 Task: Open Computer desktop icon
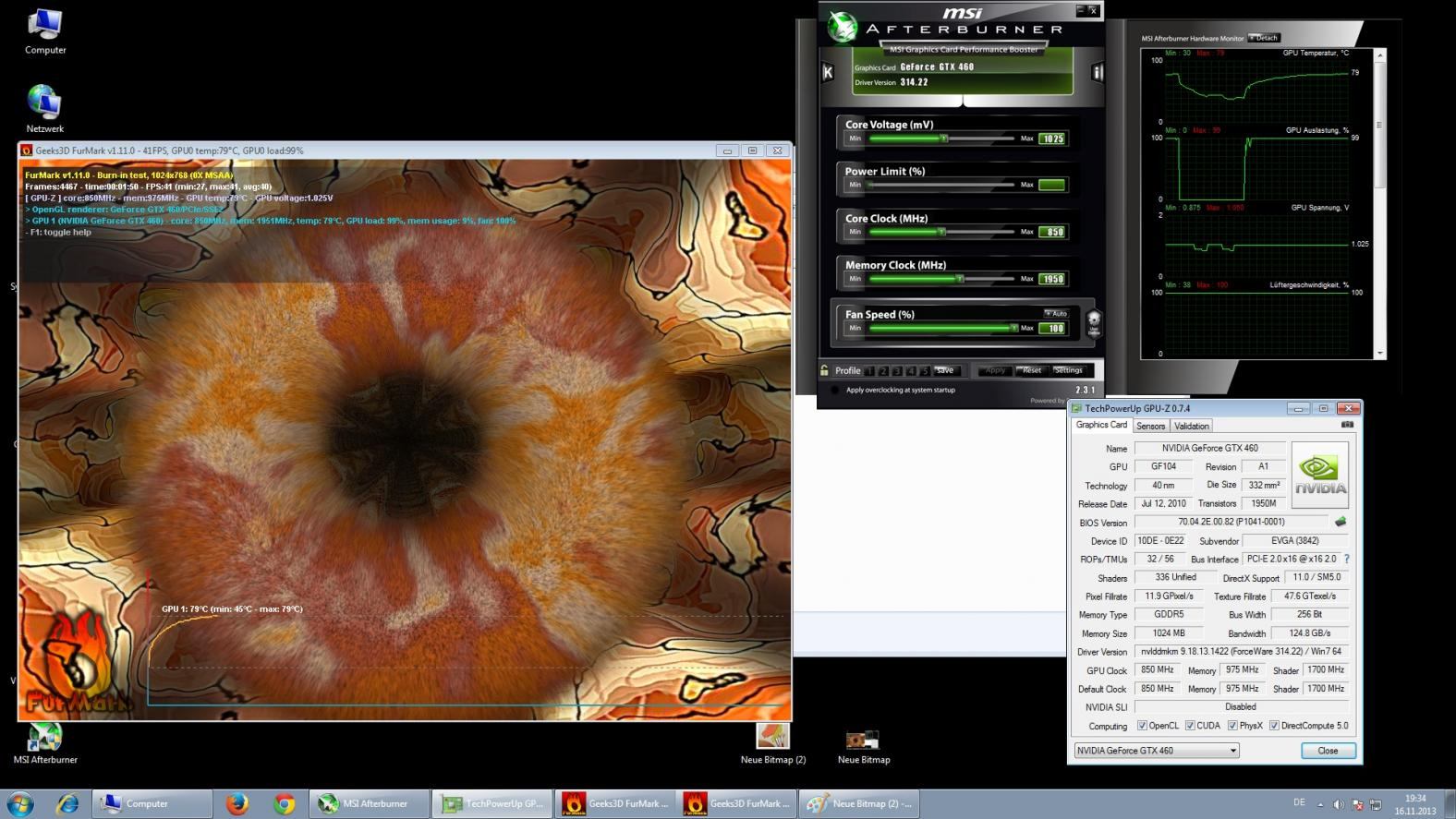[x=45, y=30]
